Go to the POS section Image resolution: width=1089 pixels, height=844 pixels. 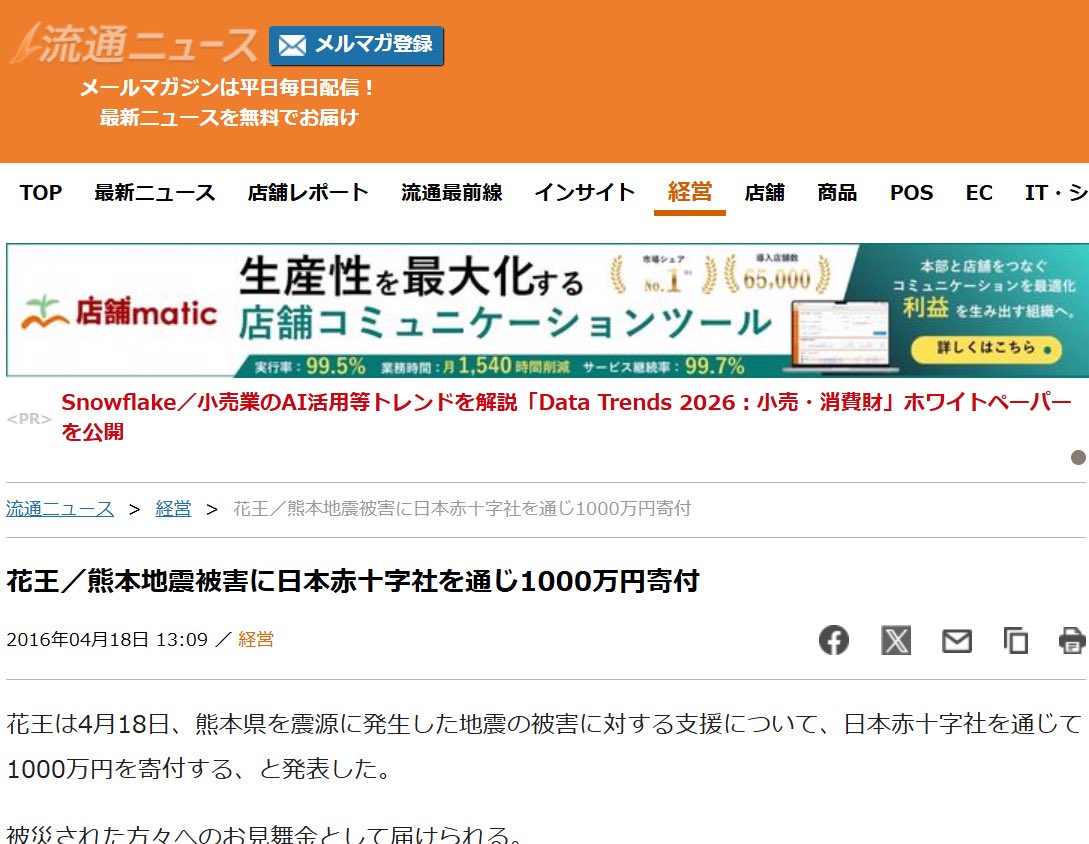tap(911, 192)
